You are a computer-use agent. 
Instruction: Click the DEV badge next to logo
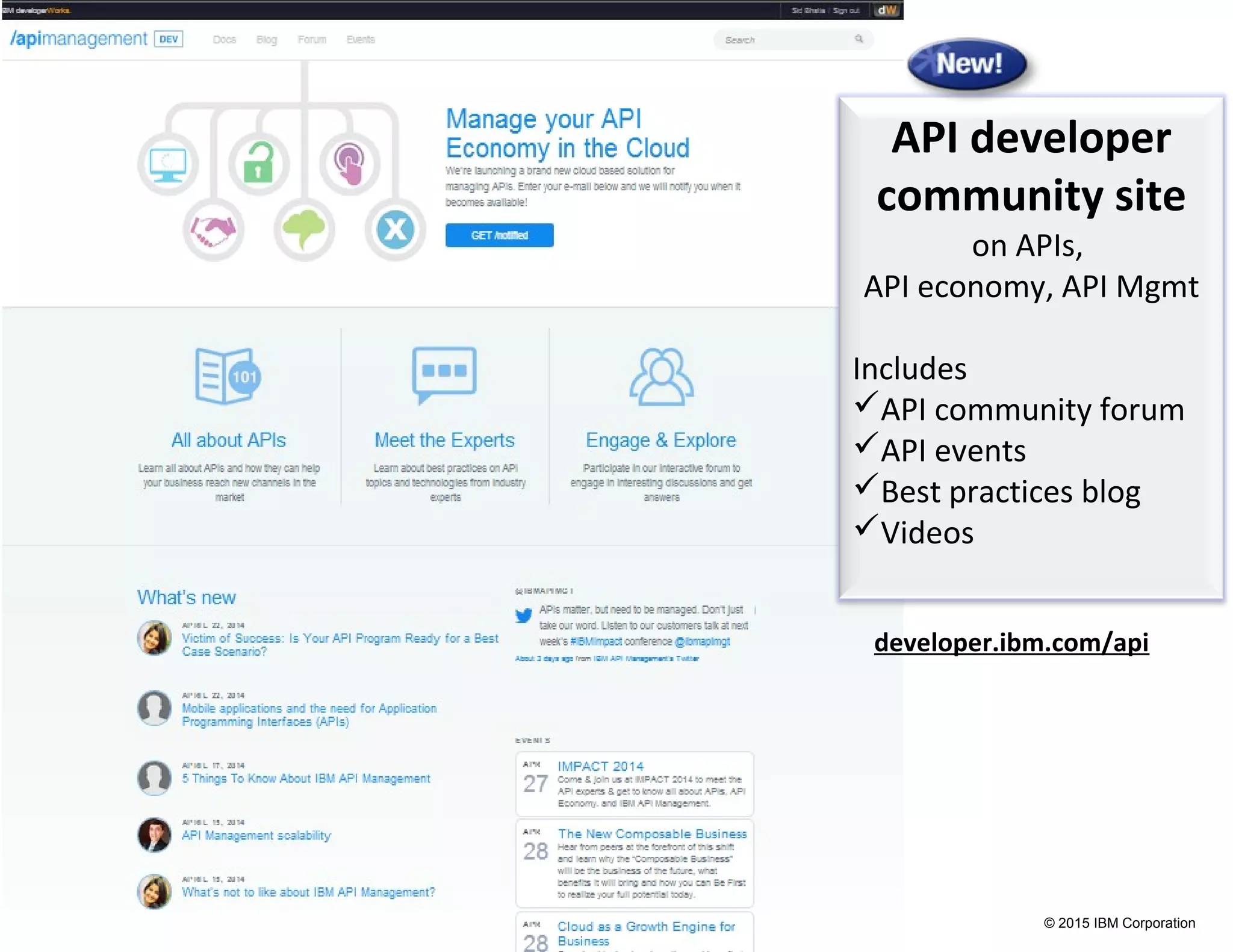tap(169, 39)
